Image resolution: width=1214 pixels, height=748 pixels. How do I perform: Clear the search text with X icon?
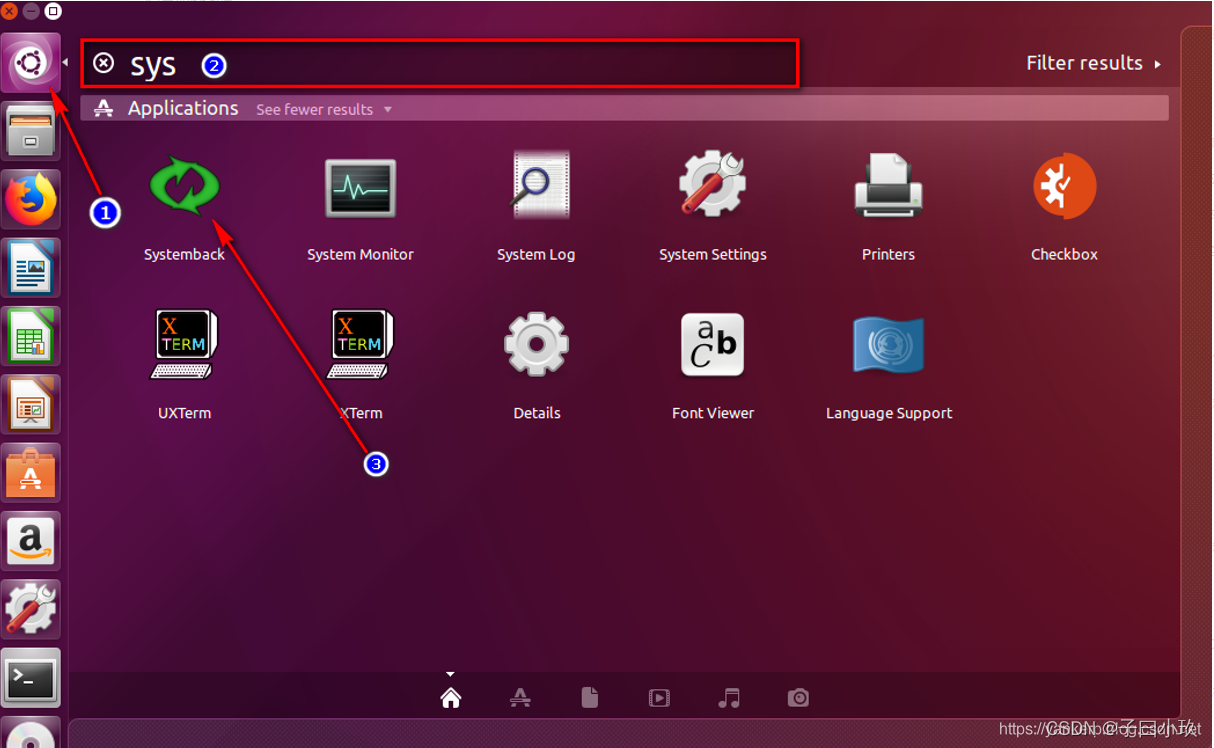click(x=104, y=63)
